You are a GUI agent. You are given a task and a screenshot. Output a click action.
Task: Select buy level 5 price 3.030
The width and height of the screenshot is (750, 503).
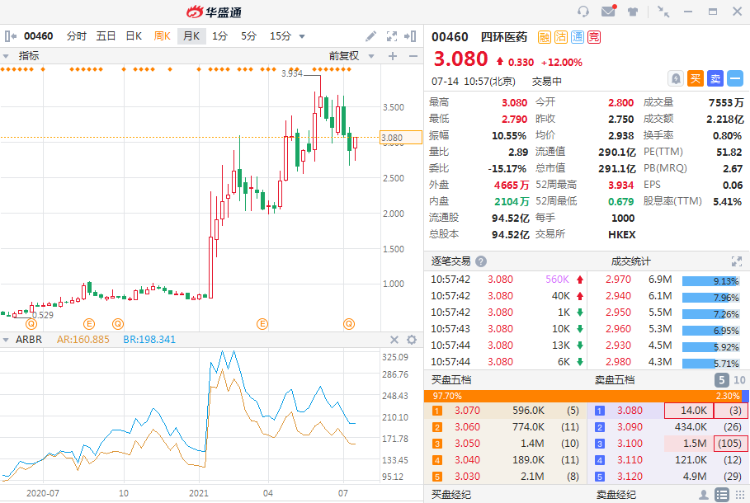click(x=467, y=477)
